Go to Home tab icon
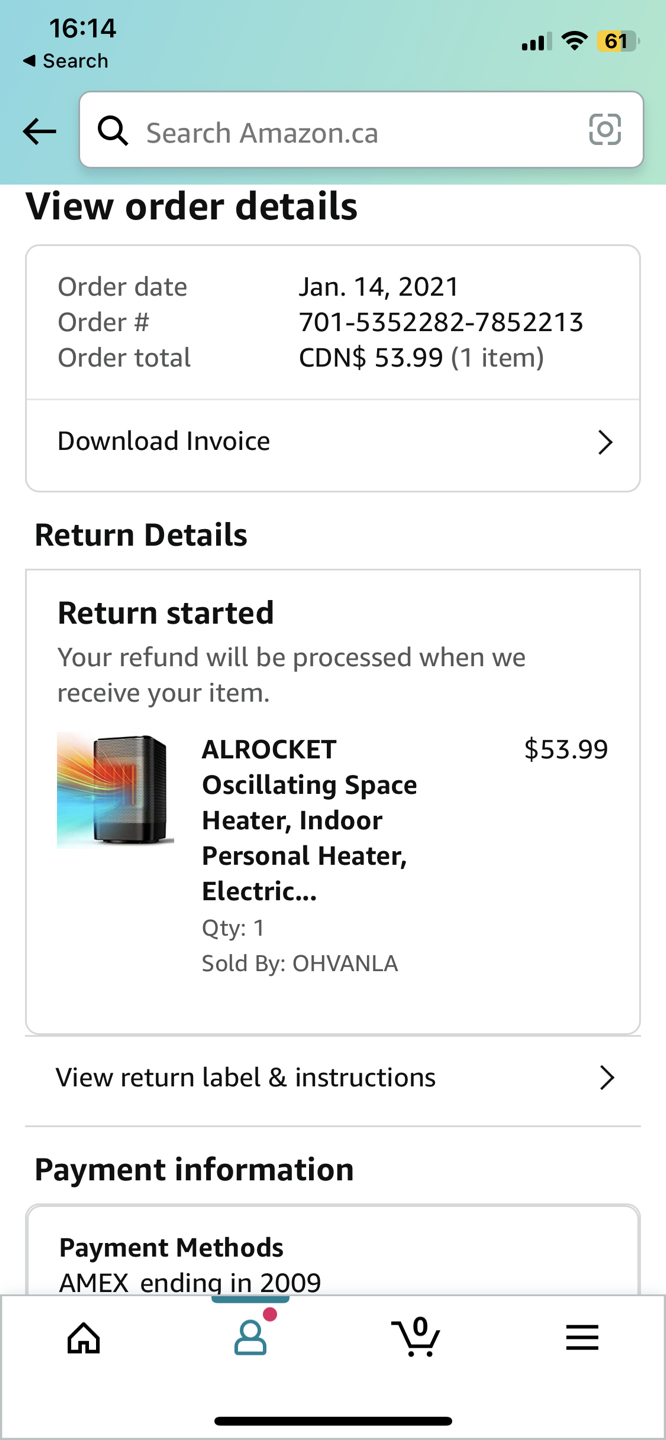 [84, 1338]
